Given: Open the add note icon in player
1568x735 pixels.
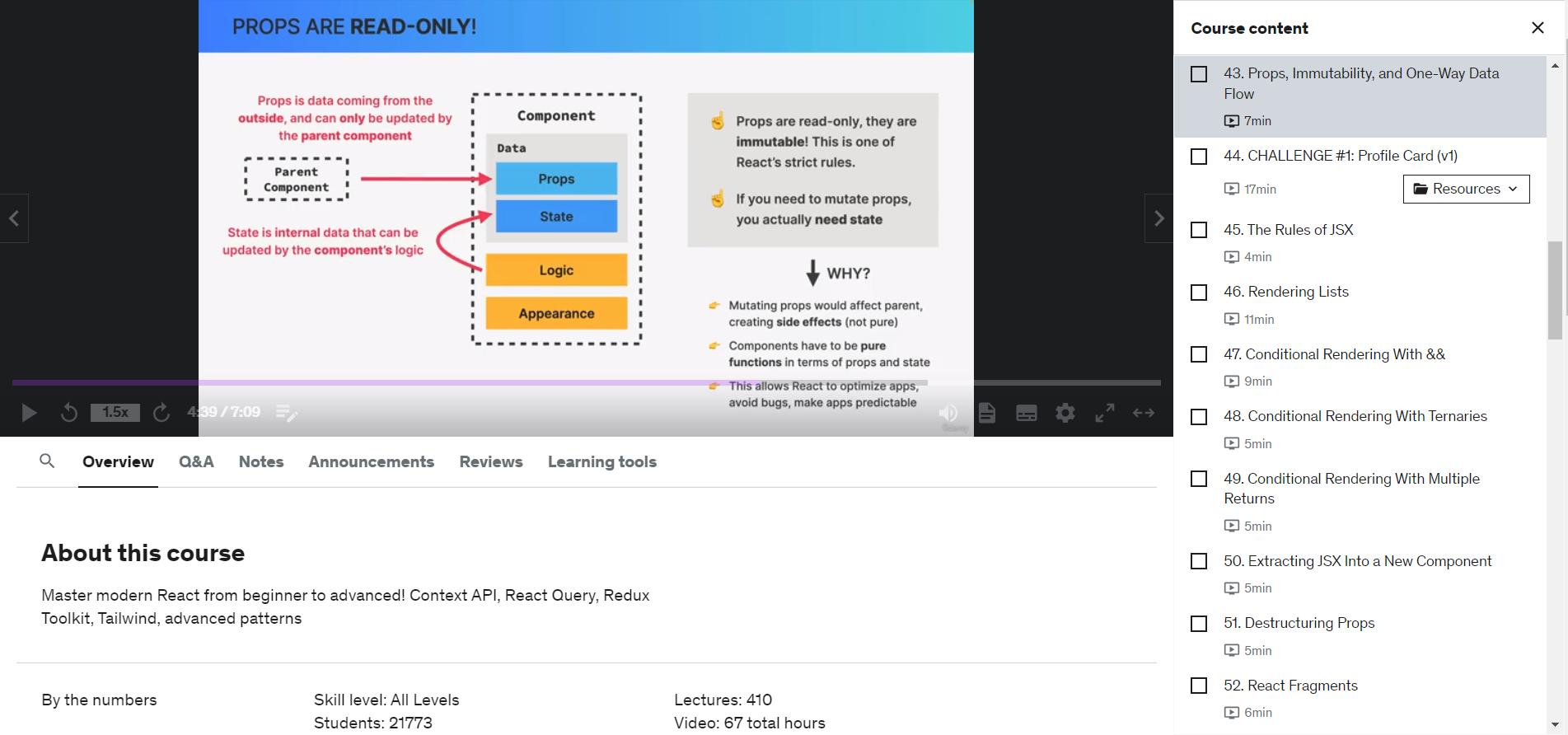Looking at the screenshot, I should pos(286,413).
